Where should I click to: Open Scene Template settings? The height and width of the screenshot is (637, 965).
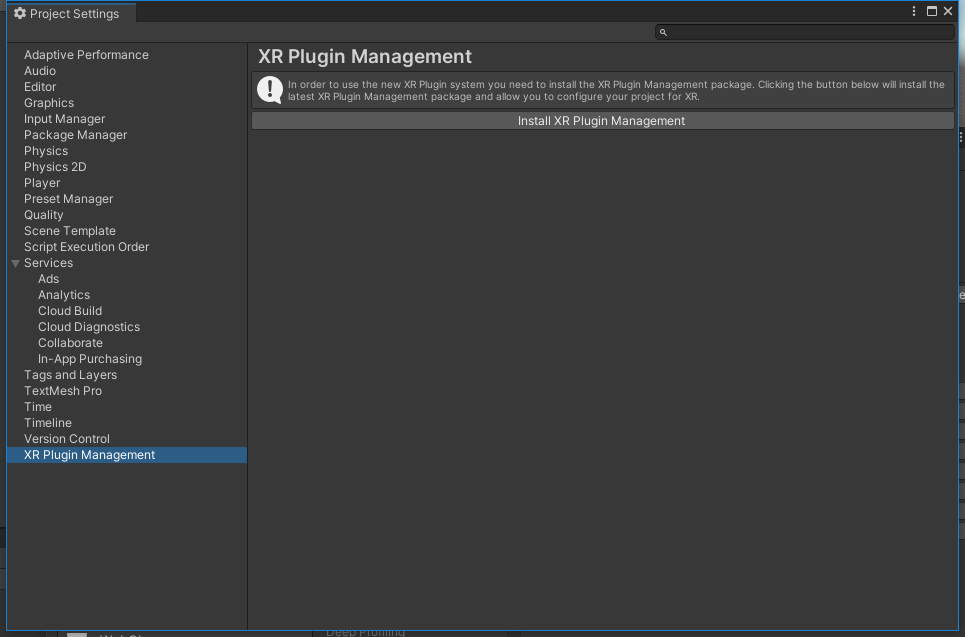[x=70, y=231]
